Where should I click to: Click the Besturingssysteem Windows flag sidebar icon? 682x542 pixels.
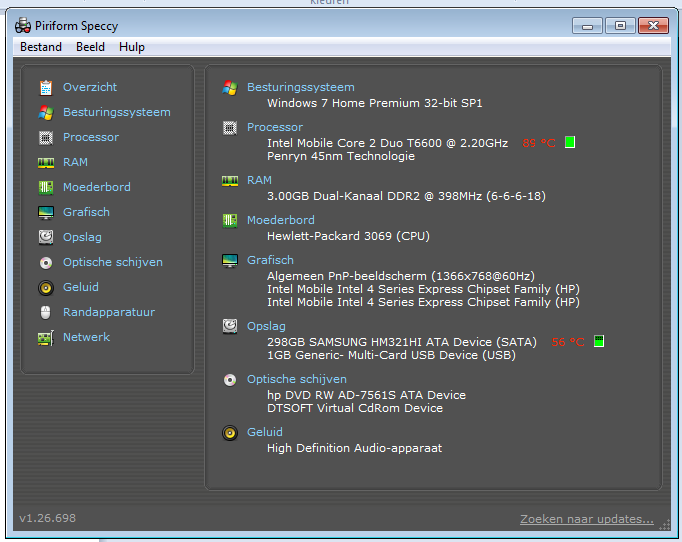[x=46, y=113]
